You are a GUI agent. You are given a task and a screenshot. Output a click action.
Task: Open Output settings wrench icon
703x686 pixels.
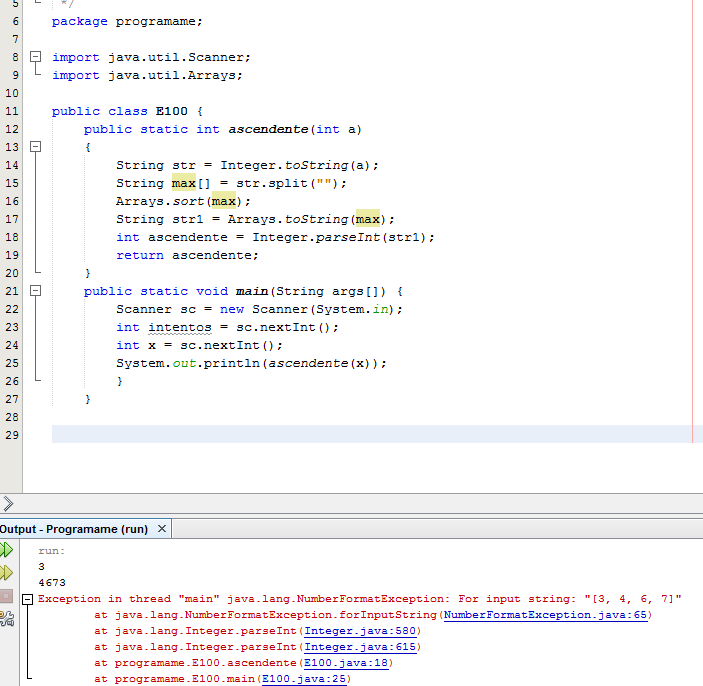[6, 619]
